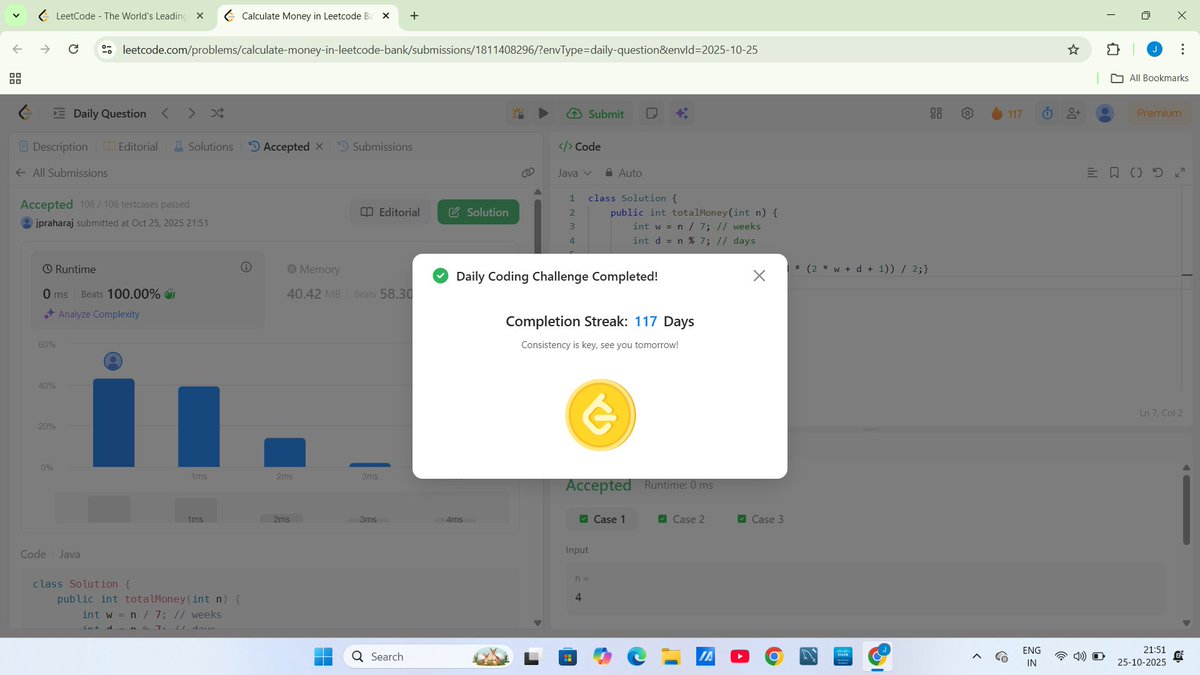Click the Submit button

(595, 113)
